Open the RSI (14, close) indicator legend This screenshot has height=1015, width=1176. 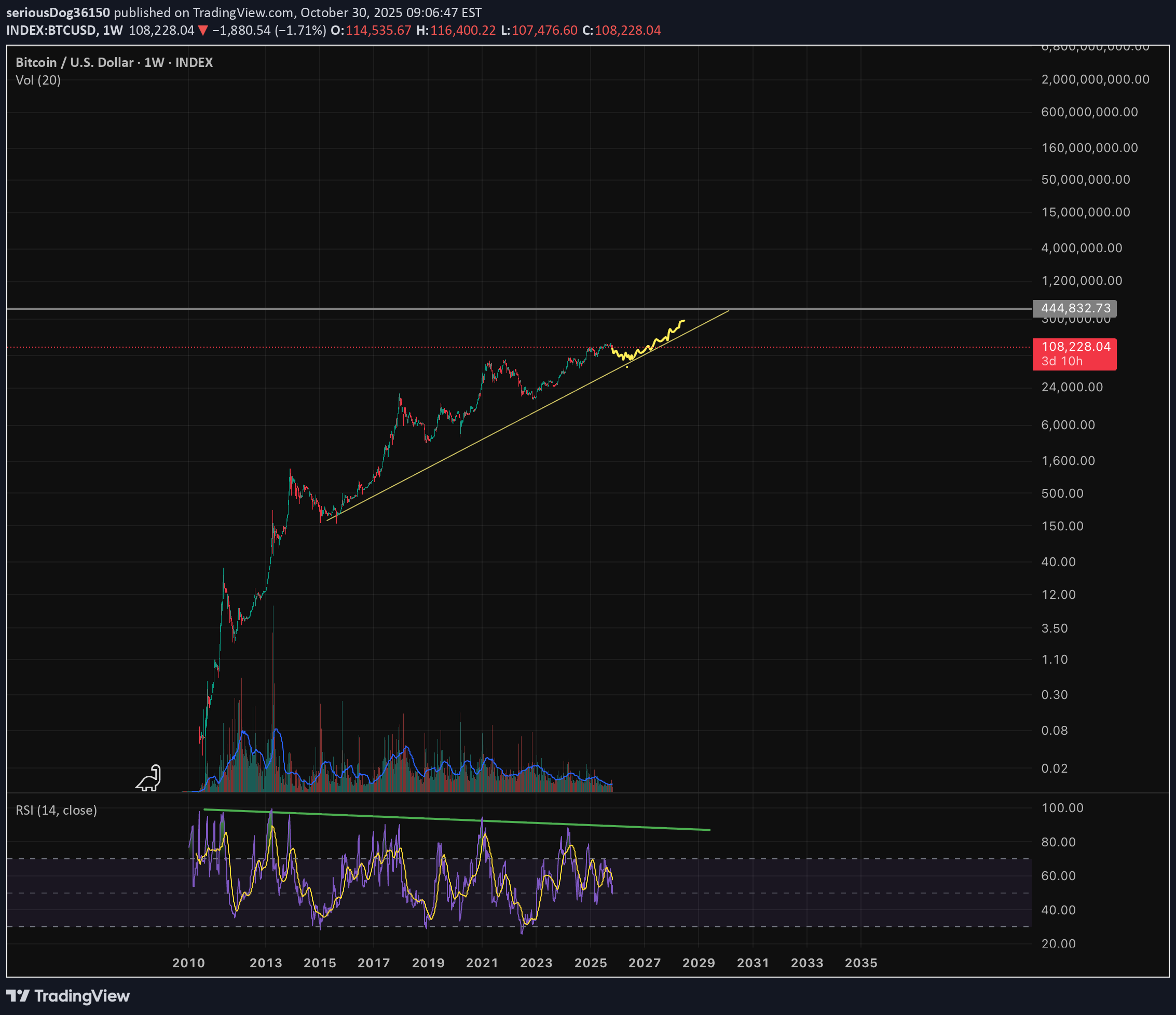(x=56, y=810)
